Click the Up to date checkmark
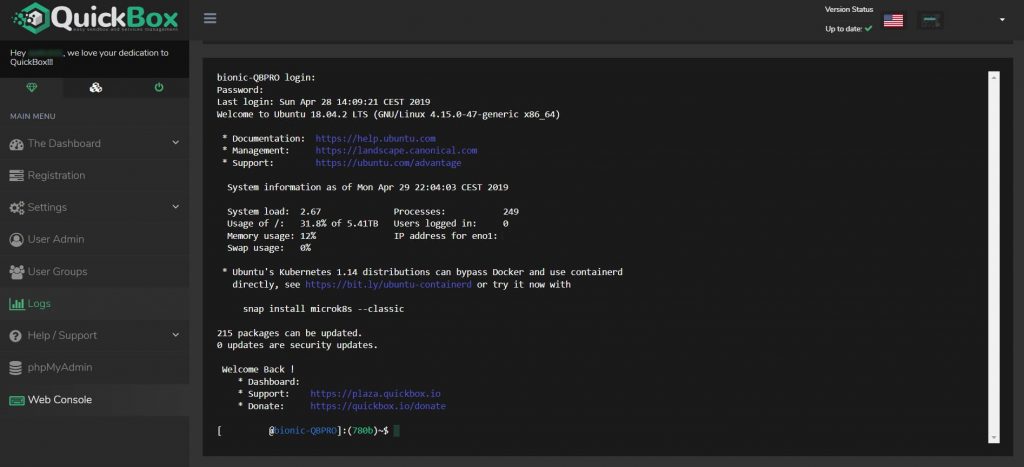The height and width of the screenshot is (467, 1024). point(868,29)
